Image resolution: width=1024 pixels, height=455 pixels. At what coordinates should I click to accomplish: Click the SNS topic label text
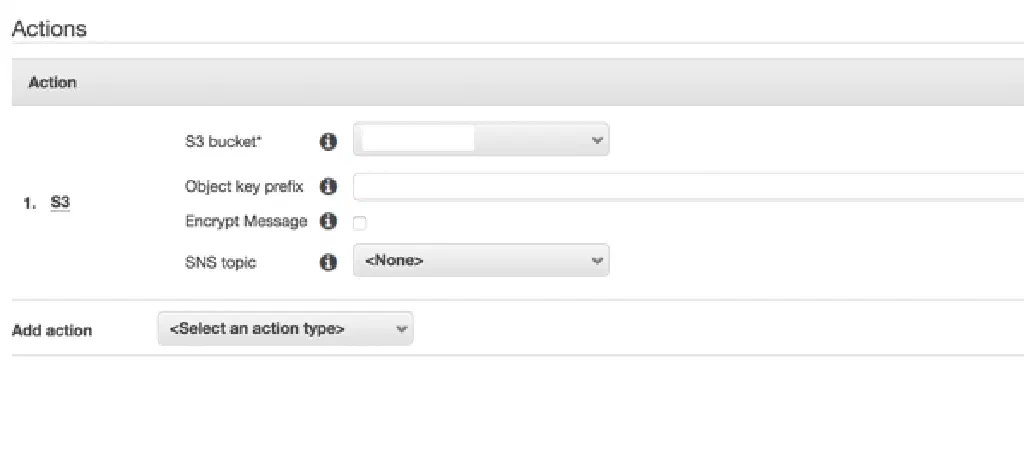coord(220,262)
